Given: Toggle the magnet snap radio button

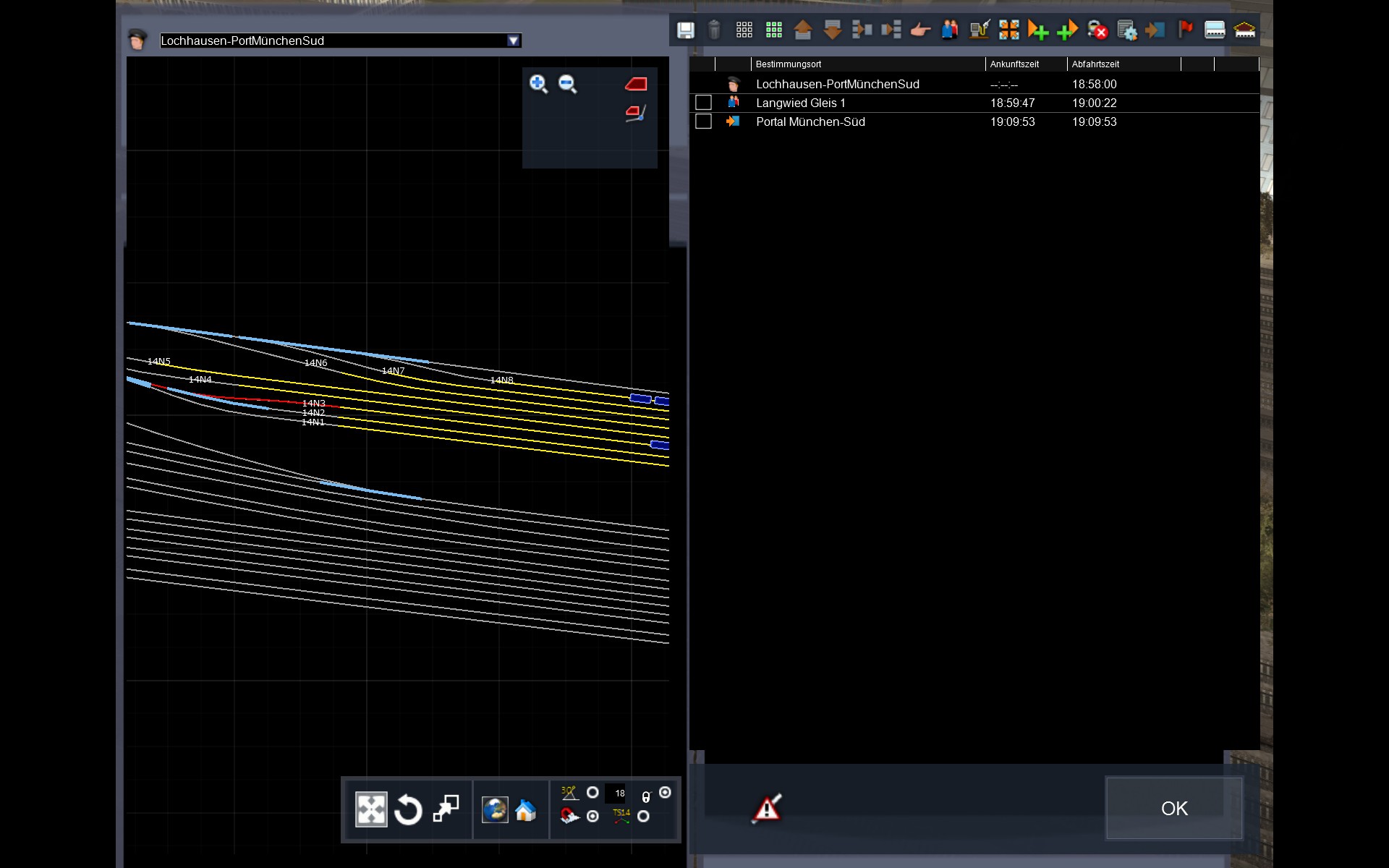Looking at the screenshot, I should tap(592, 816).
